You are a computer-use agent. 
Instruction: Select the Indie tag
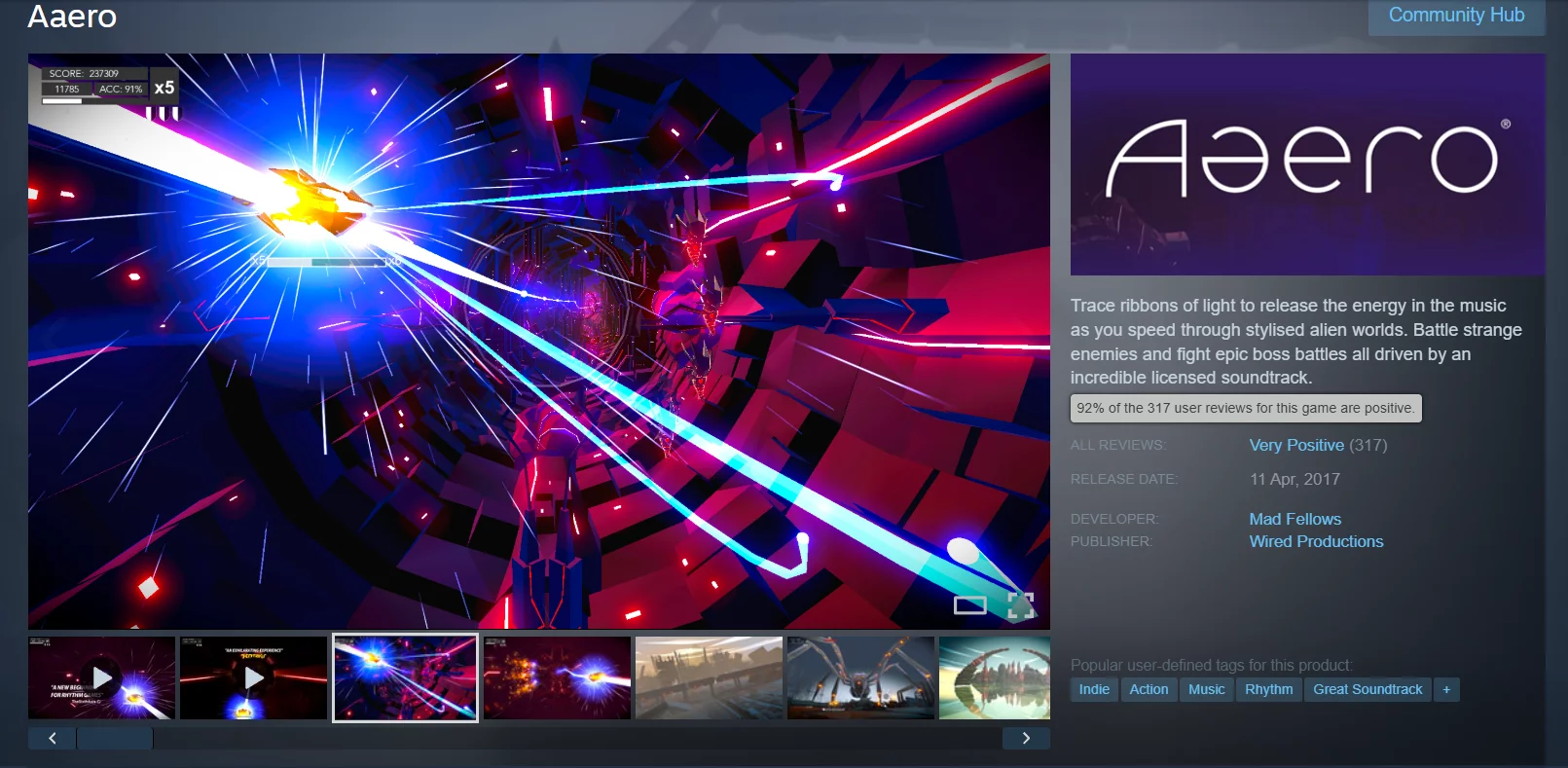tap(1094, 689)
